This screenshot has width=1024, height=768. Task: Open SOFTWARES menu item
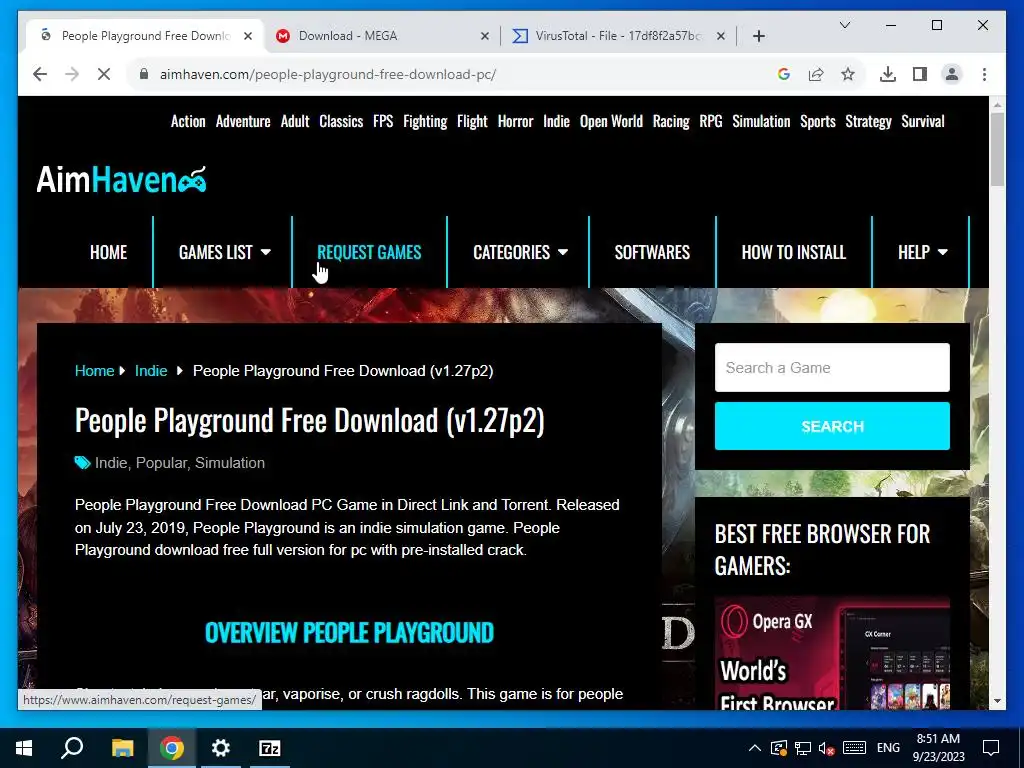(652, 252)
